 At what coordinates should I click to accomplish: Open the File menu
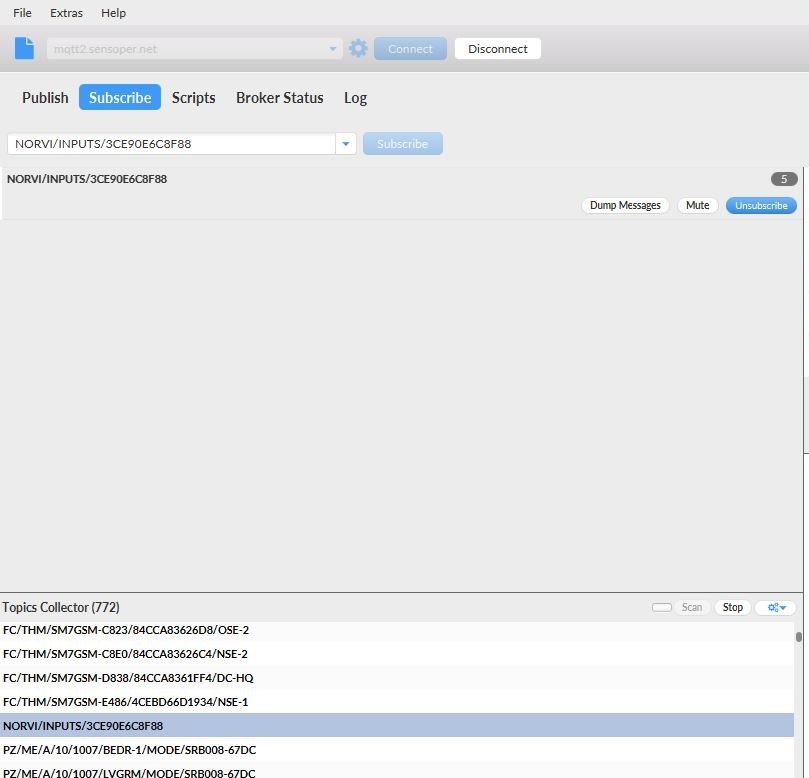(22, 13)
